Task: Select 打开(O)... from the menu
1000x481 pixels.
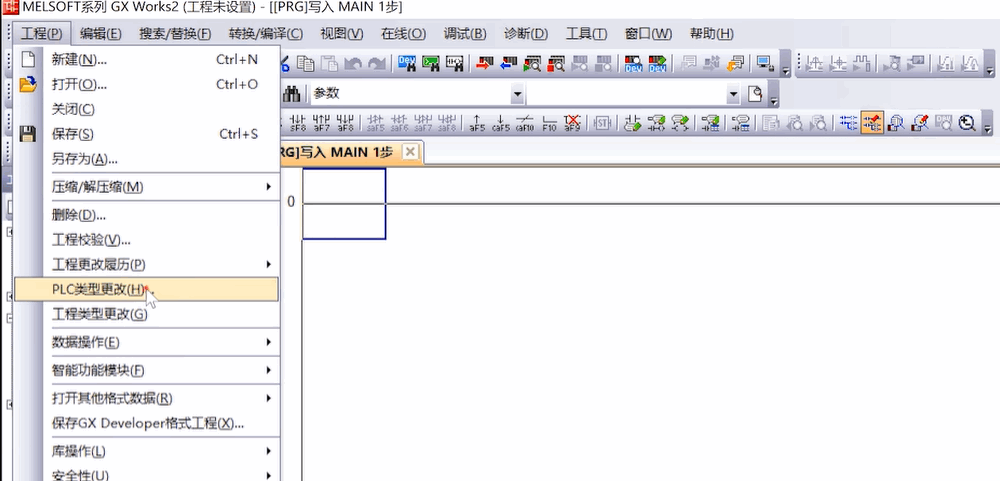Action: [147, 84]
